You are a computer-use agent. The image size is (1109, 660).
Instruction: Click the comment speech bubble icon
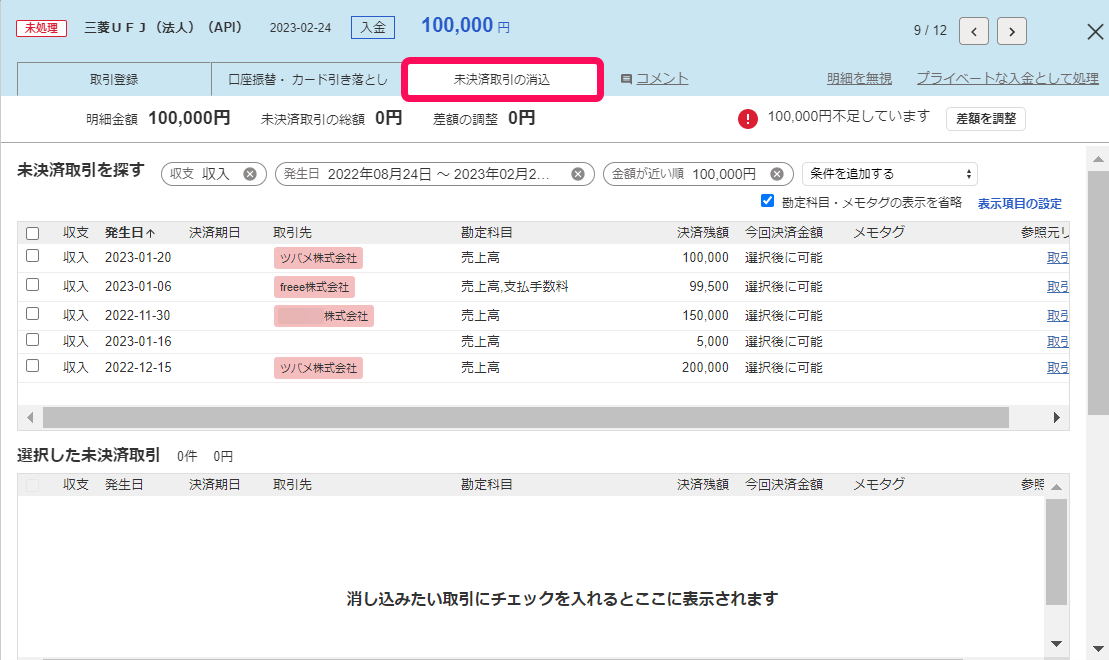[x=626, y=79]
